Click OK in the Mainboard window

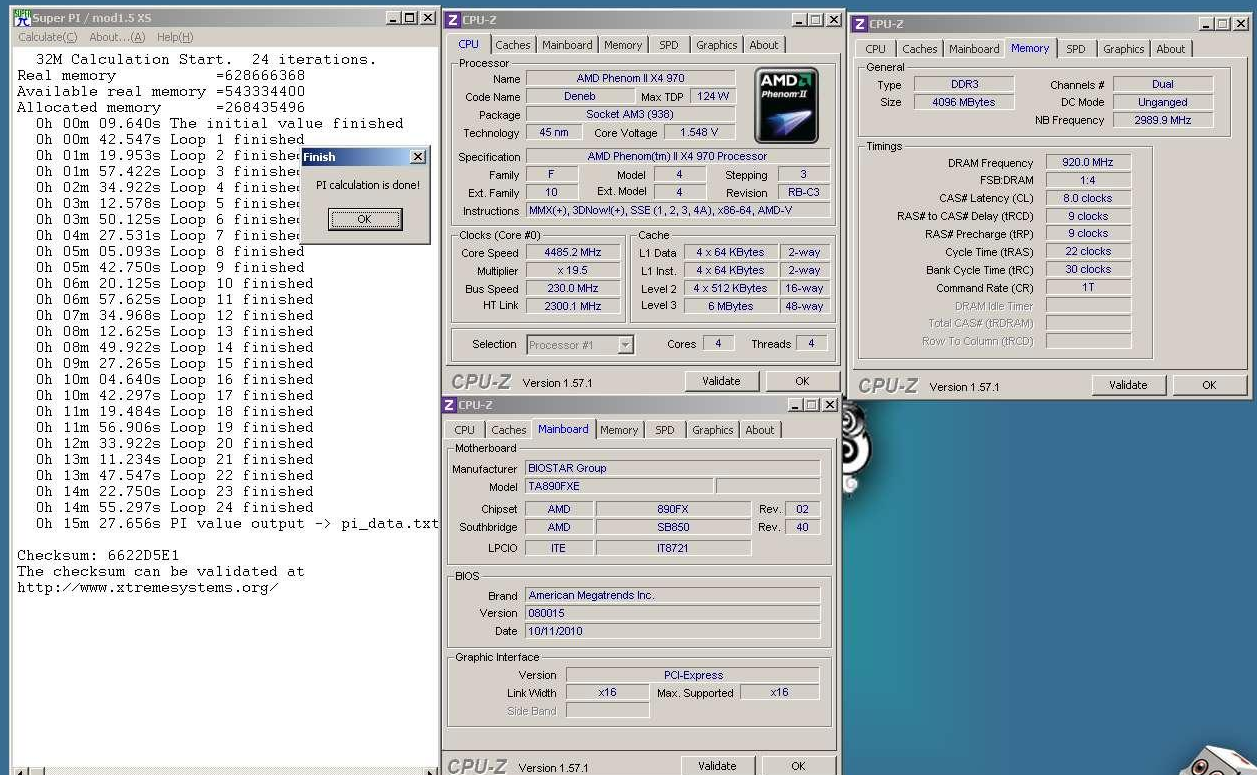click(798, 766)
